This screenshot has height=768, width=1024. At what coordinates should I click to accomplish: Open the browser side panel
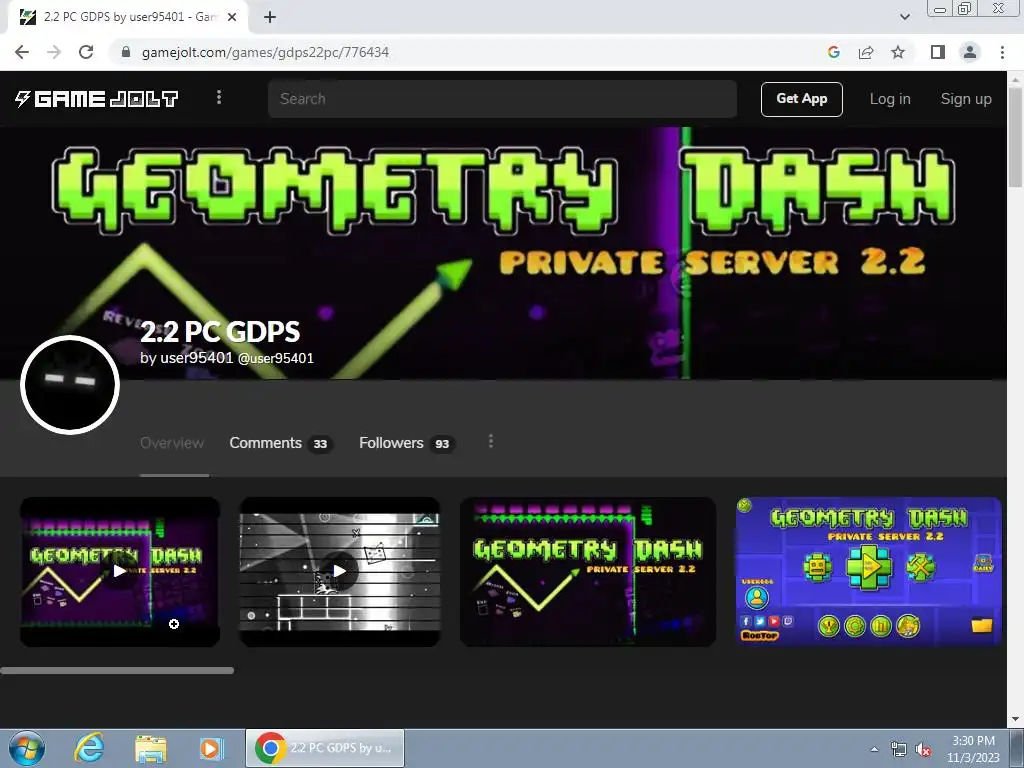click(x=938, y=52)
